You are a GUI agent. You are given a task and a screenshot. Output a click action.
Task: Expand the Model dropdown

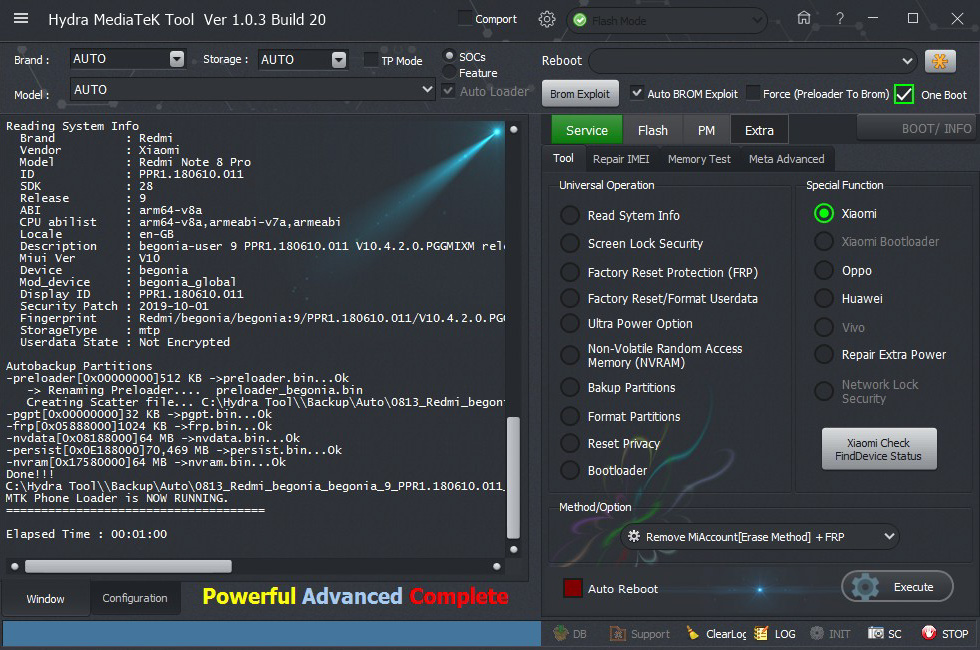[x=427, y=89]
